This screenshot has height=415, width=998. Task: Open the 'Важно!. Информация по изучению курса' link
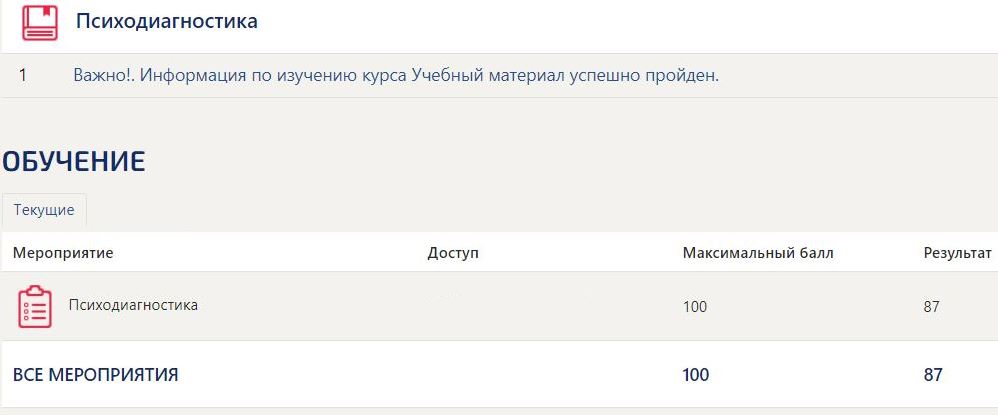coord(240,75)
